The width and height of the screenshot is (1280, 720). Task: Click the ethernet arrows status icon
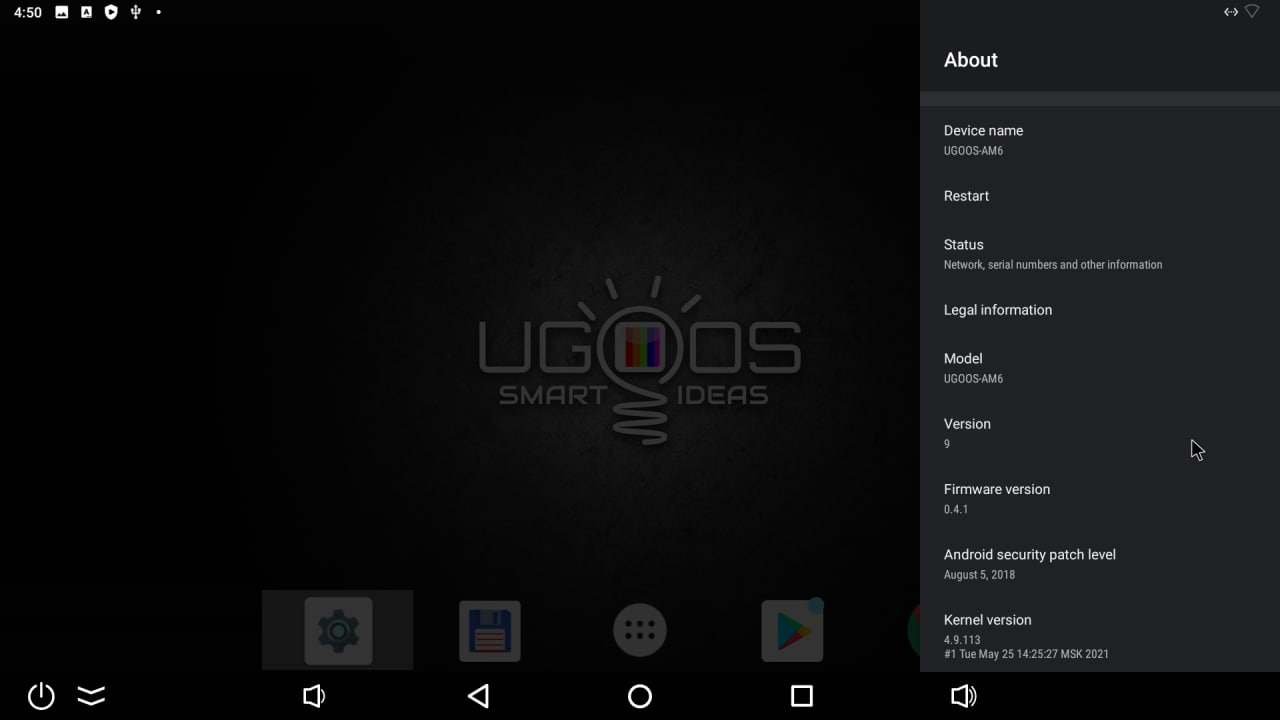click(1231, 12)
